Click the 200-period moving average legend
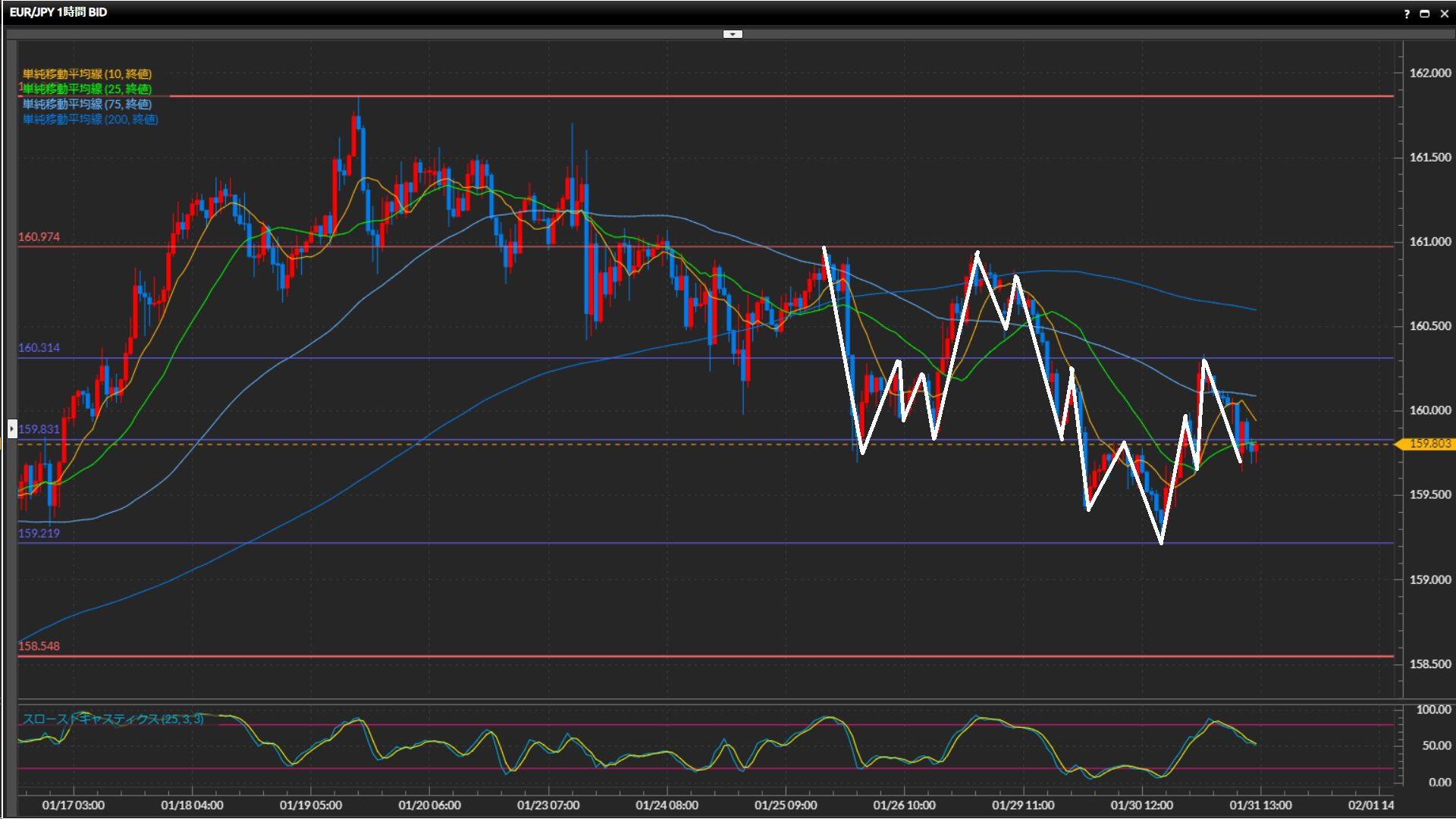 click(89, 119)
